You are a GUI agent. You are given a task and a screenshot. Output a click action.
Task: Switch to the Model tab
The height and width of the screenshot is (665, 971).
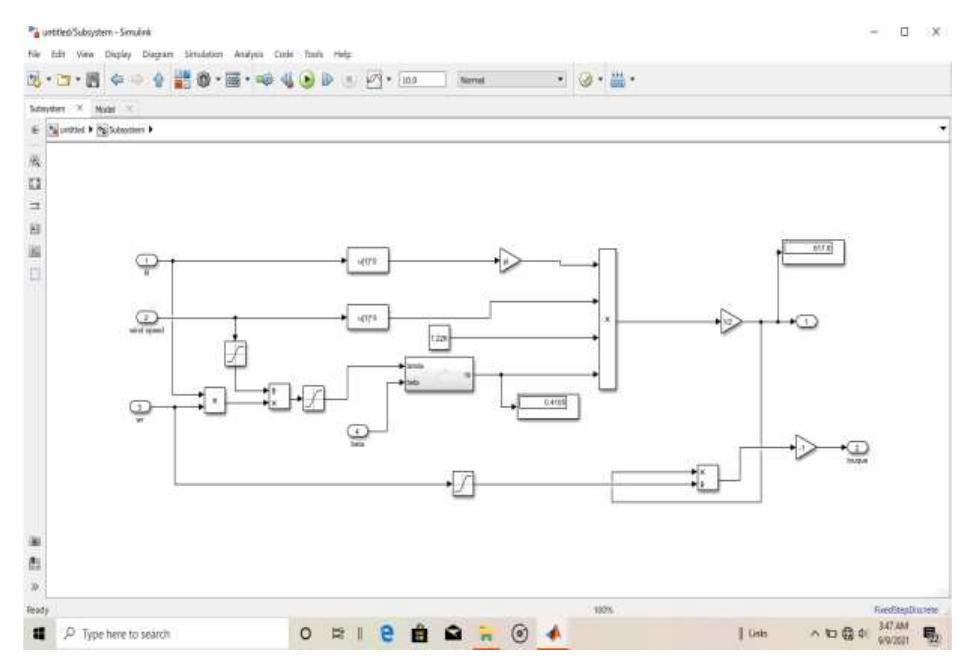[105, 106]
